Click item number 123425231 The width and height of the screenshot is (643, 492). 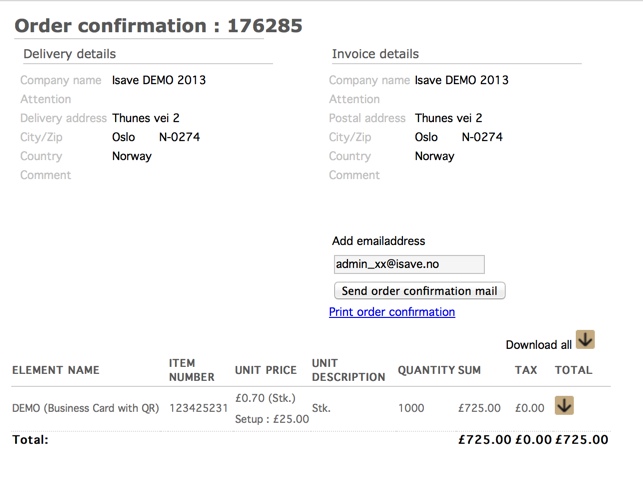198,408
